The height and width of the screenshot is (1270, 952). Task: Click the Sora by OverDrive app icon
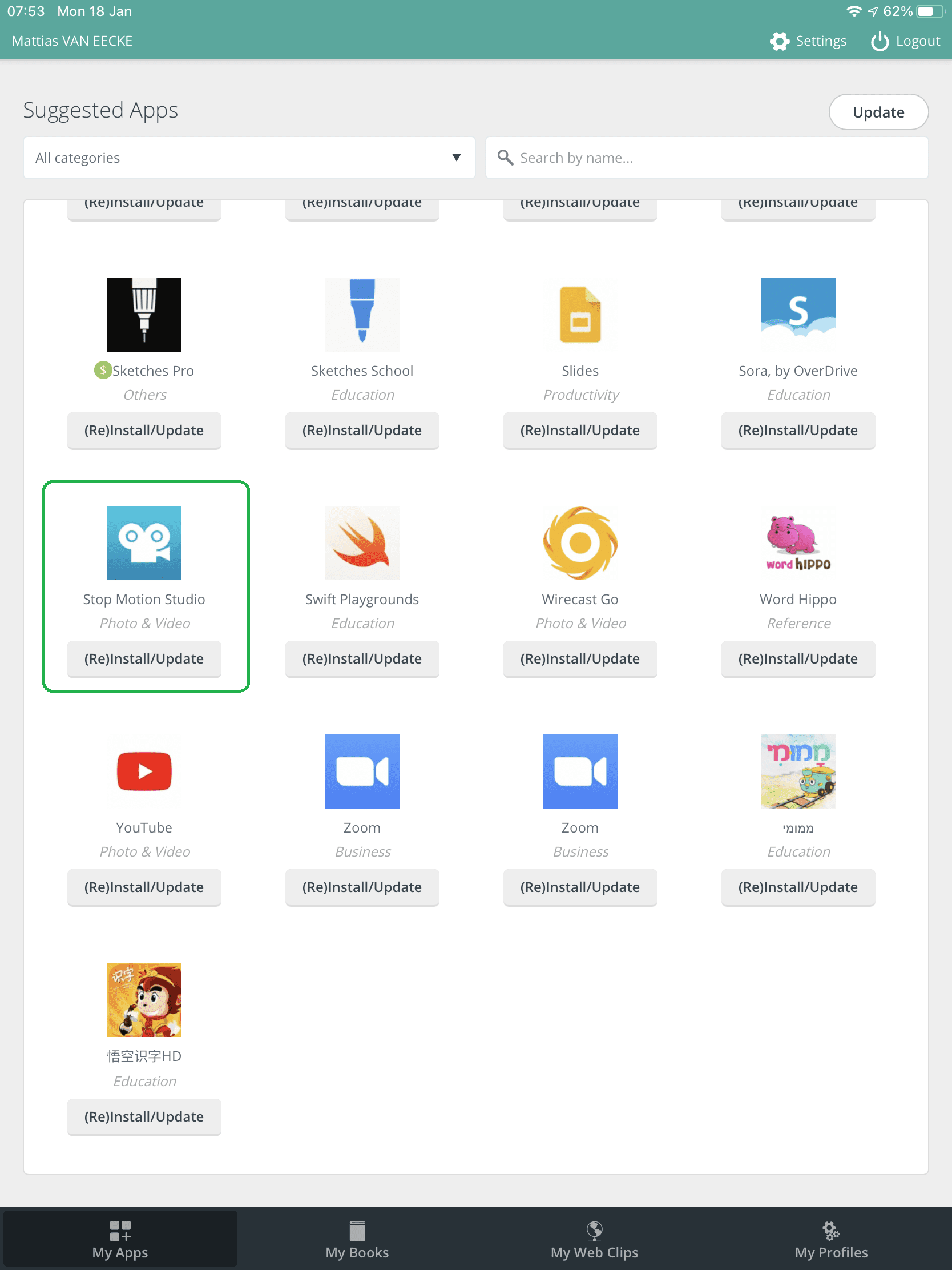[x=798, y=314]
